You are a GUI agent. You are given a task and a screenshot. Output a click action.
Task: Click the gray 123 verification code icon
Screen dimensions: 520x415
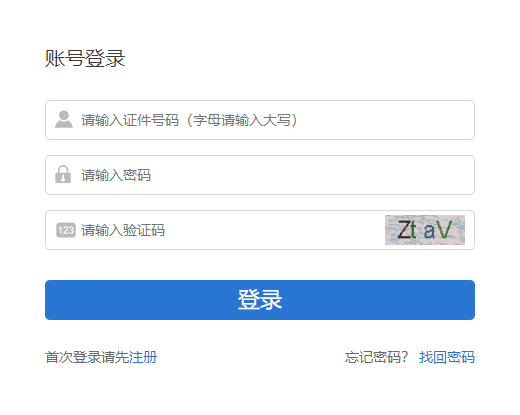pos(66,230)
